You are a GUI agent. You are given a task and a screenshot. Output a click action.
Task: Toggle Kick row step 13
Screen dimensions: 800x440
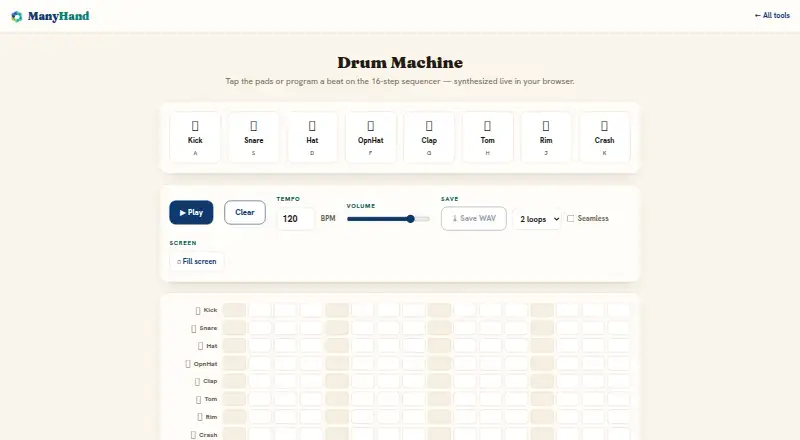542,310
